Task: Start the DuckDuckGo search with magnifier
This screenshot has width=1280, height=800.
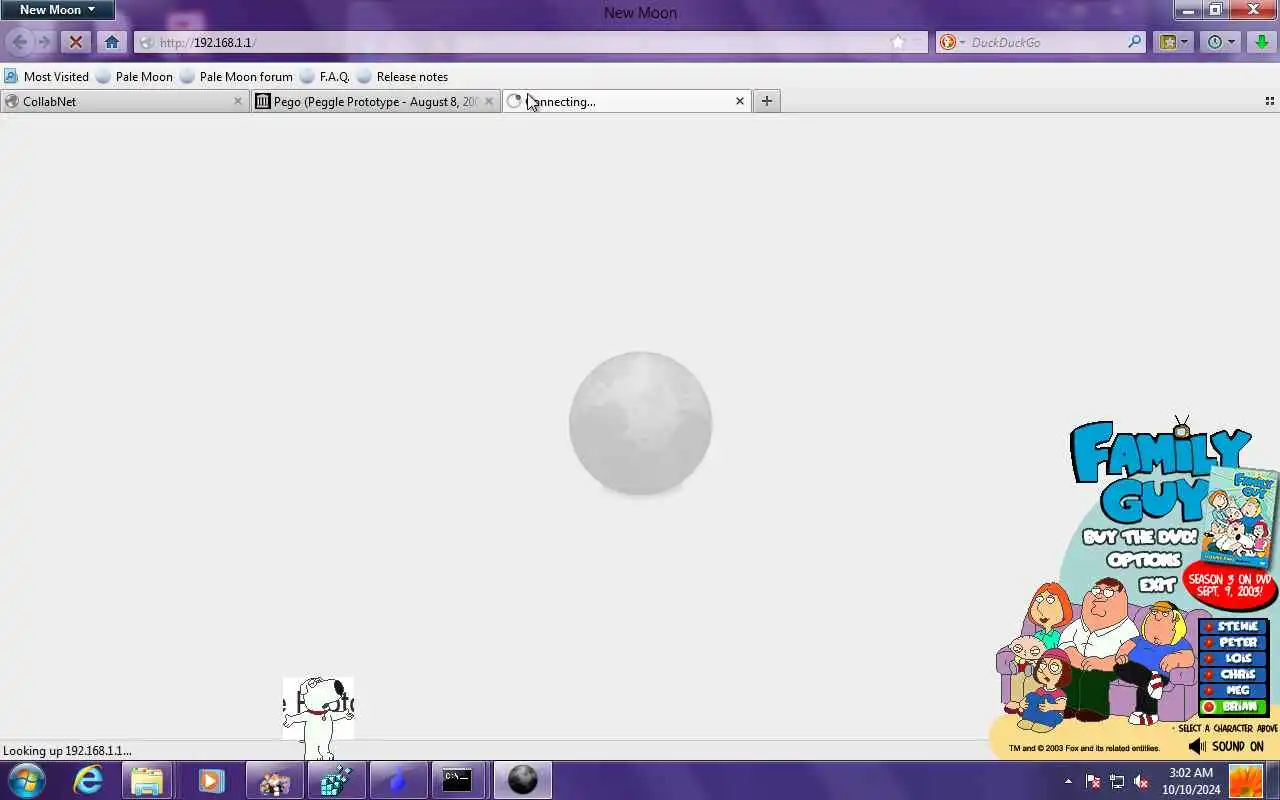Action: click(x=1134, y=42)
